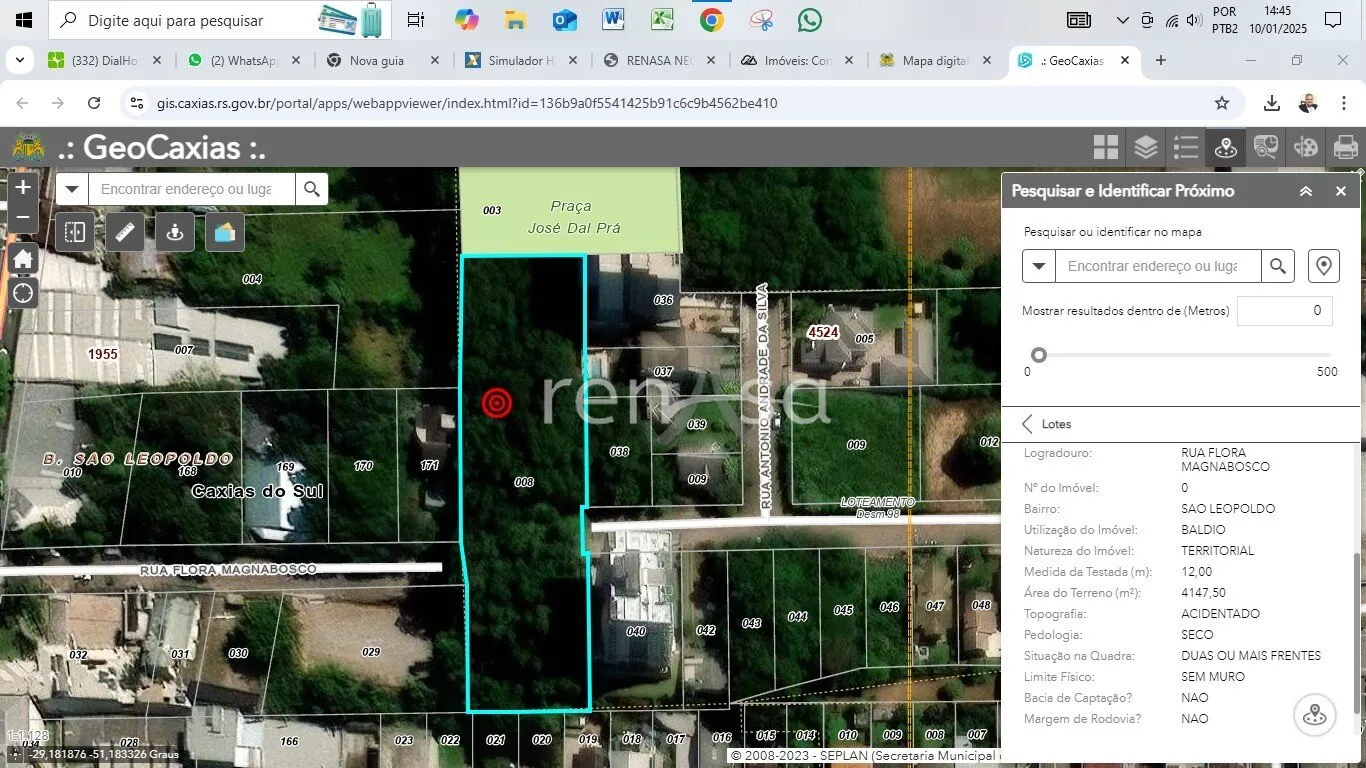Click the map home extent button
The image size is (1366, 768).
point(23,260)
